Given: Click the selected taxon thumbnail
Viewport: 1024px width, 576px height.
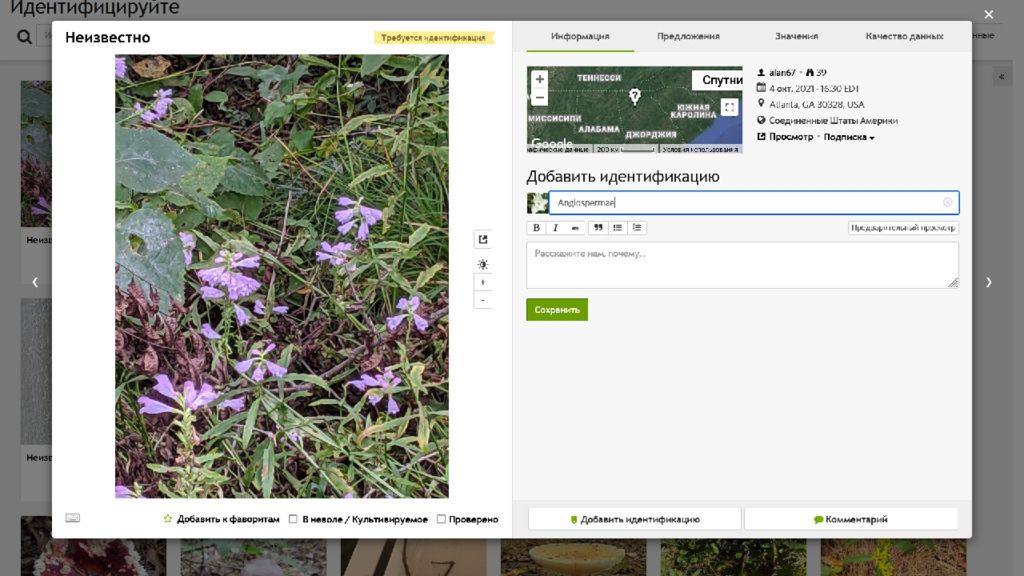Looking at the screenshot, I should point(537,202).
